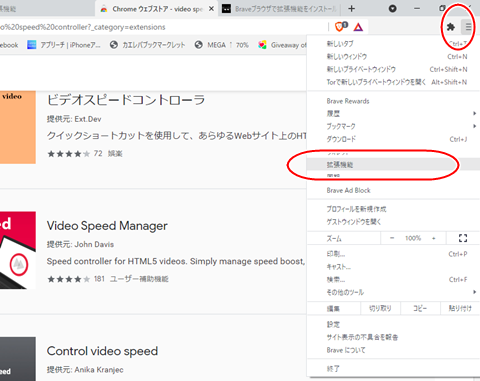Select 新しいタブ from the menu
The height and width of the screenshot is (381, 480).
point(393,44)
